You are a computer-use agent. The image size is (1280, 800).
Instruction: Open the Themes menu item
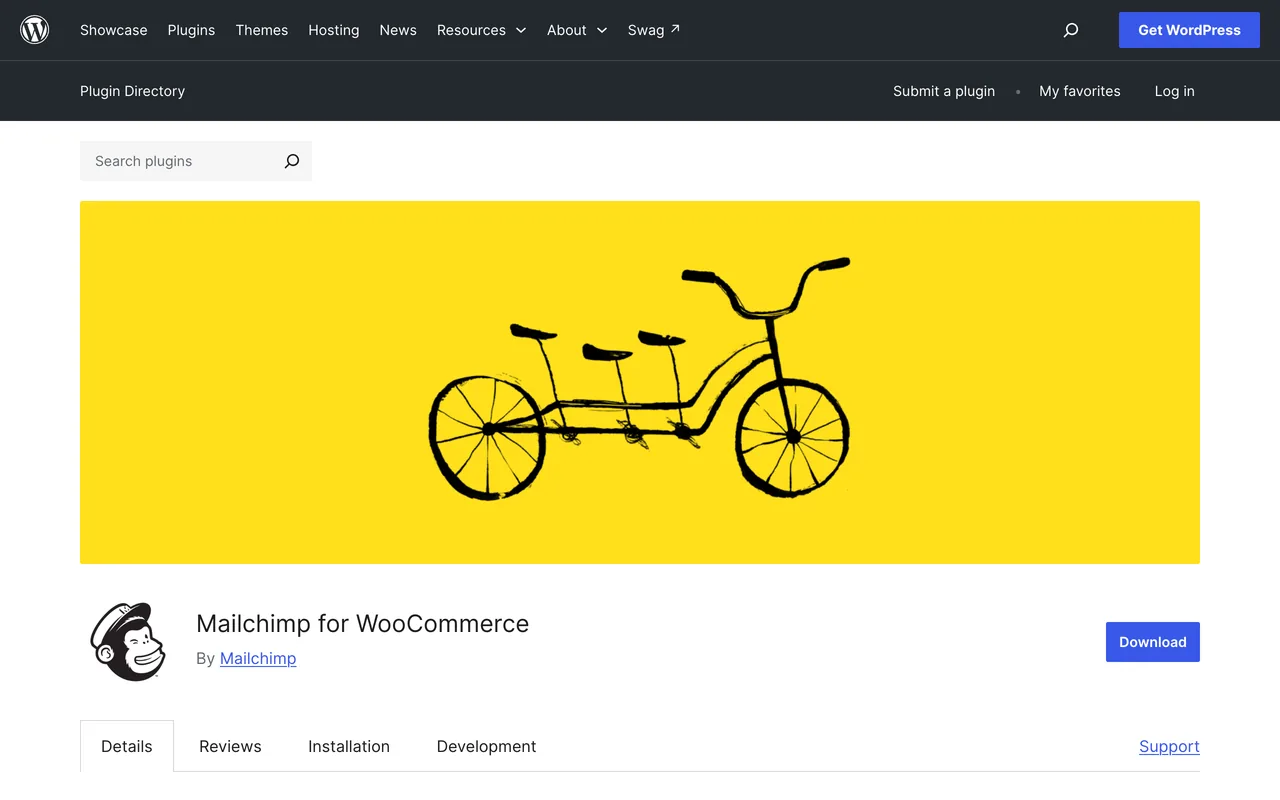[262, 30]
